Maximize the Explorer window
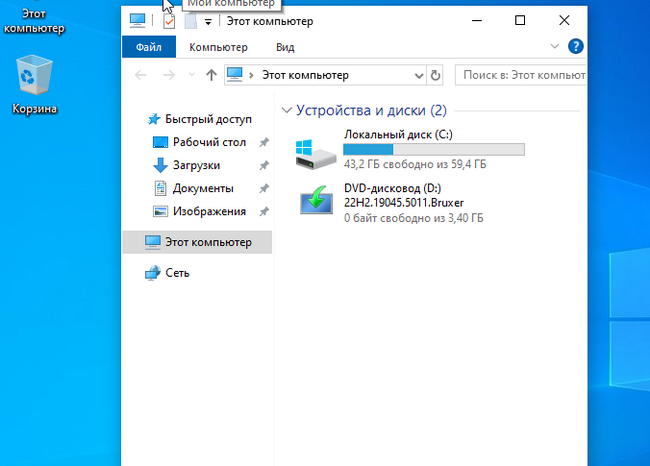Image resolution: width=650 pixels, height=466 pixels. 520,20
